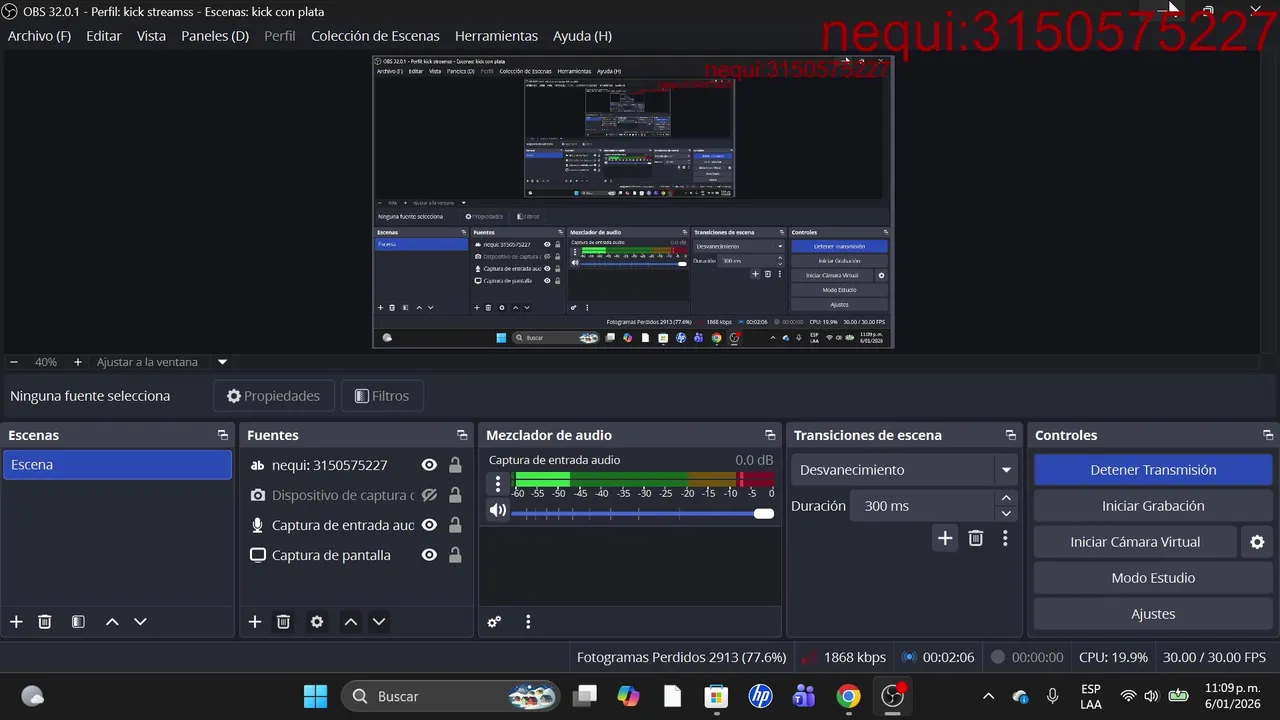Open scene filters icon in Escenas panel
This screenshot has width=1280, height=720.
[78, 622]
